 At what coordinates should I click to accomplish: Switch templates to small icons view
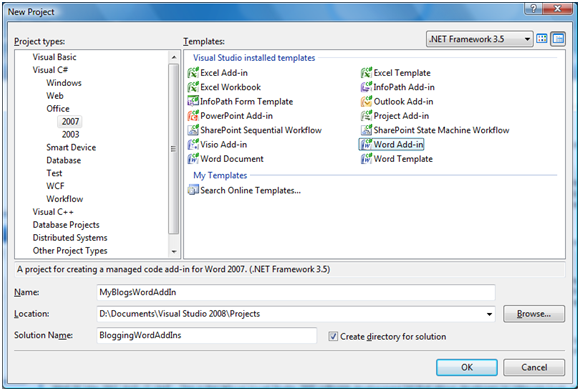pyautogui.click(x=558, y=38)
